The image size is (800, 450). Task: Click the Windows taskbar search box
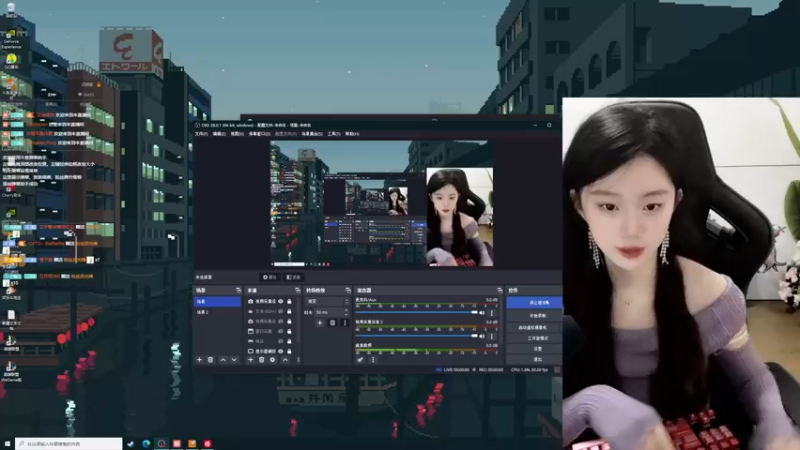[x=69, y=444]
